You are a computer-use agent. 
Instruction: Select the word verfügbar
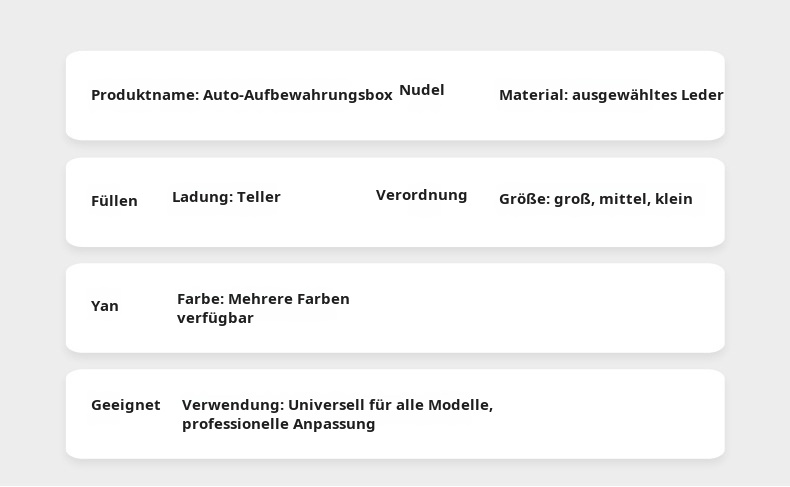[x=215, y=318]
